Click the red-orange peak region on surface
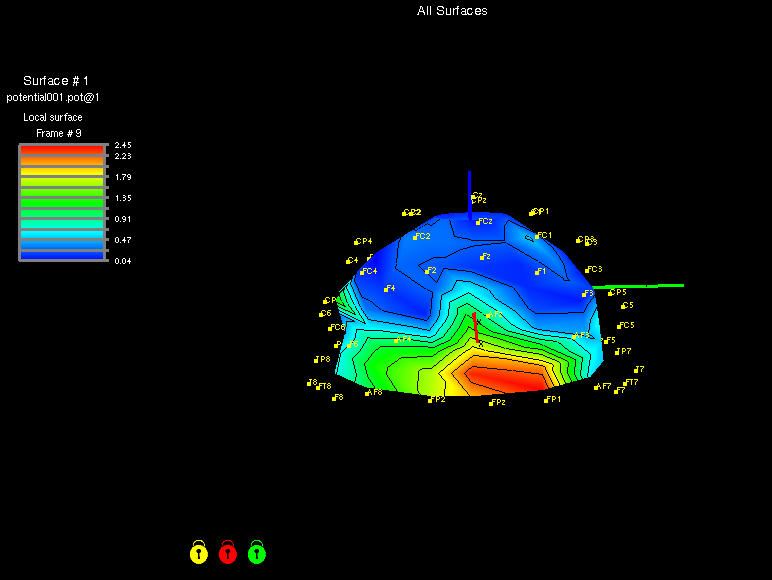Screen dimensions: 772x580 tap(505, 379)
